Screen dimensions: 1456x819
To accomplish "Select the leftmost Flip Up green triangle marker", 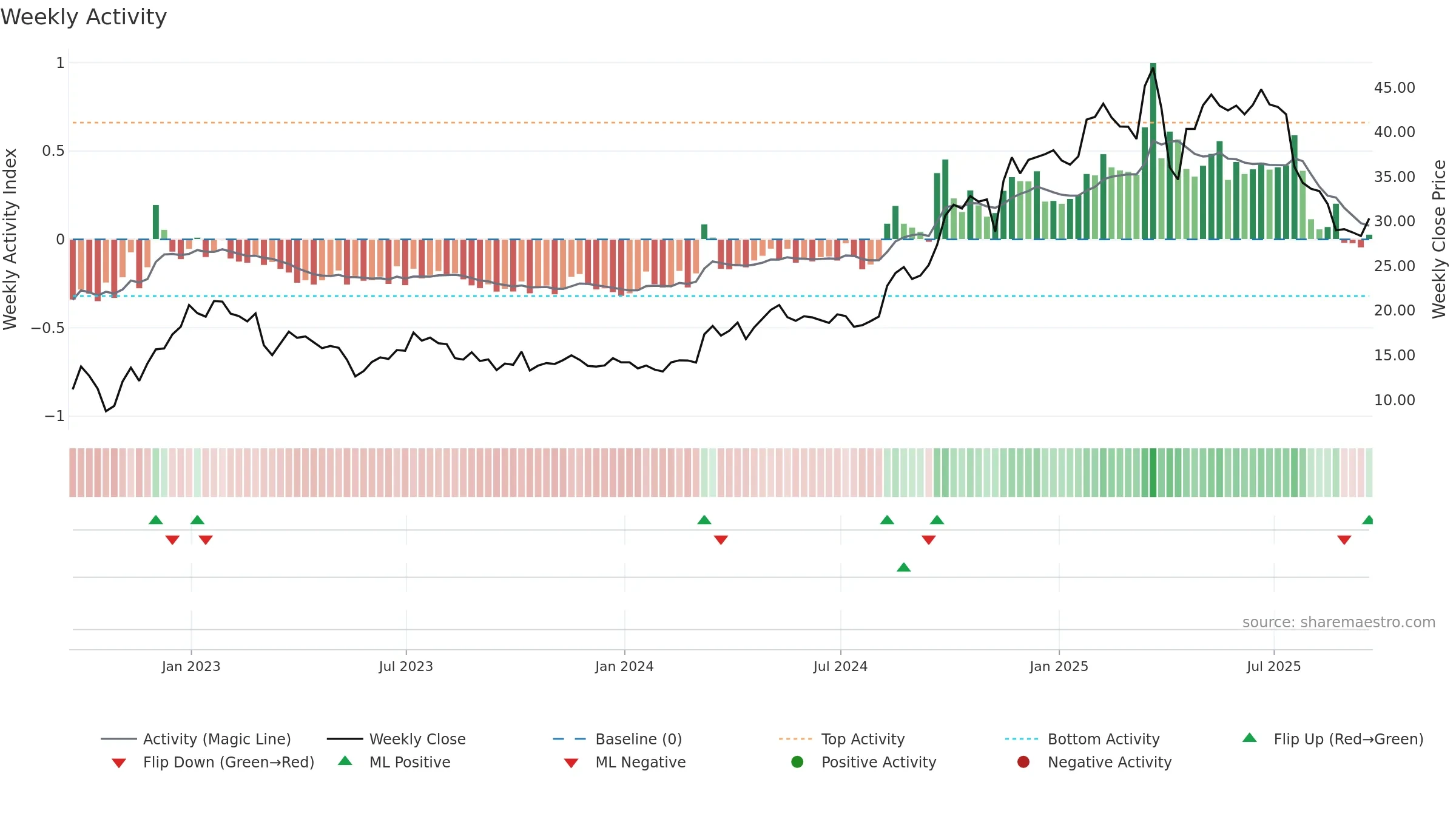I will pos(156,520).
